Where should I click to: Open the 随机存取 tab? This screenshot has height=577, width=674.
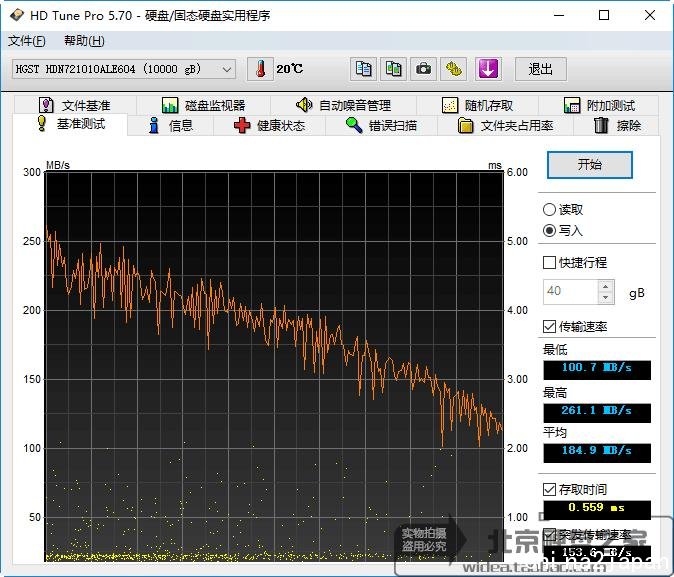click(477, 105)
